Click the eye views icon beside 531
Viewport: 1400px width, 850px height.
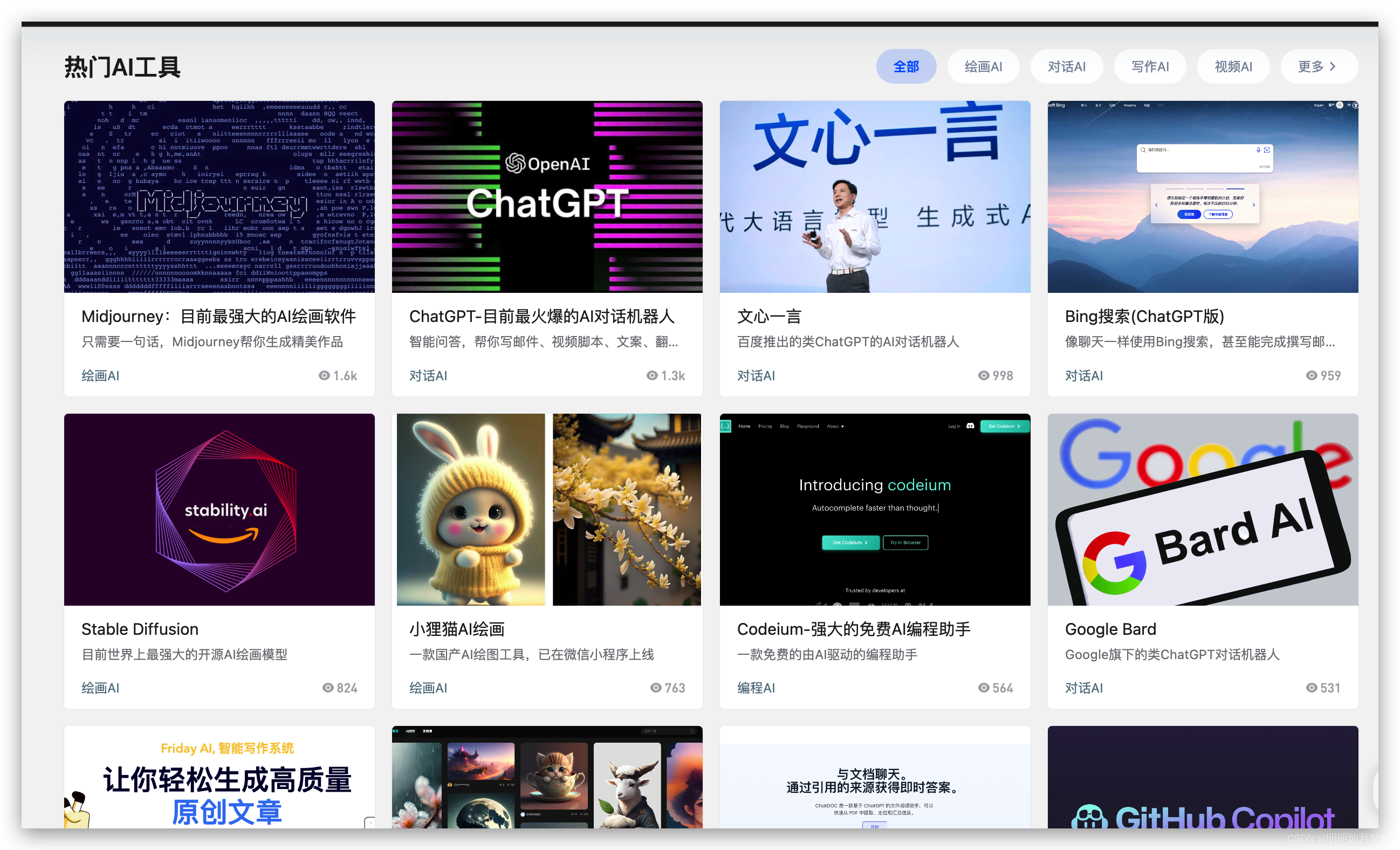[x=1312, y=688]
